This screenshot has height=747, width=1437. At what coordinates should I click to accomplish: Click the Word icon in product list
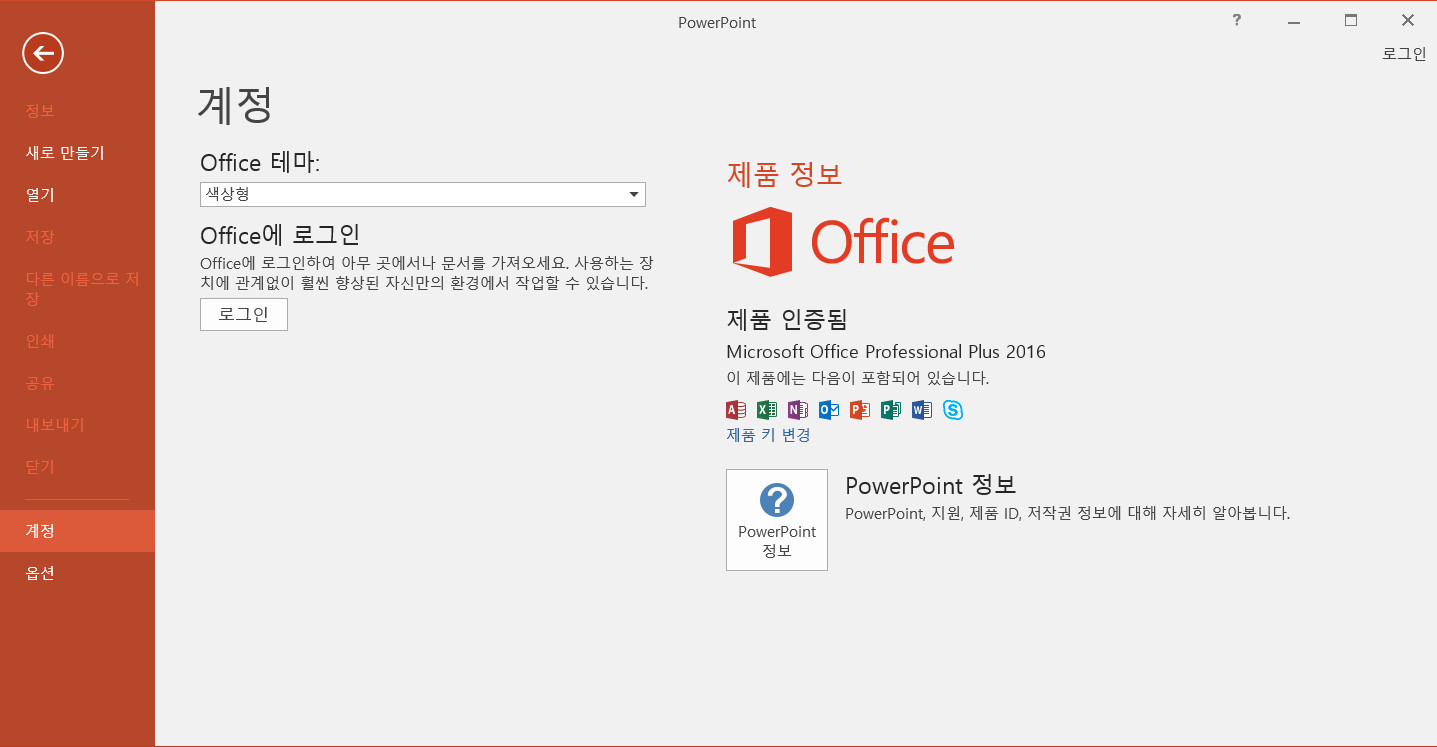click(922, 409)
